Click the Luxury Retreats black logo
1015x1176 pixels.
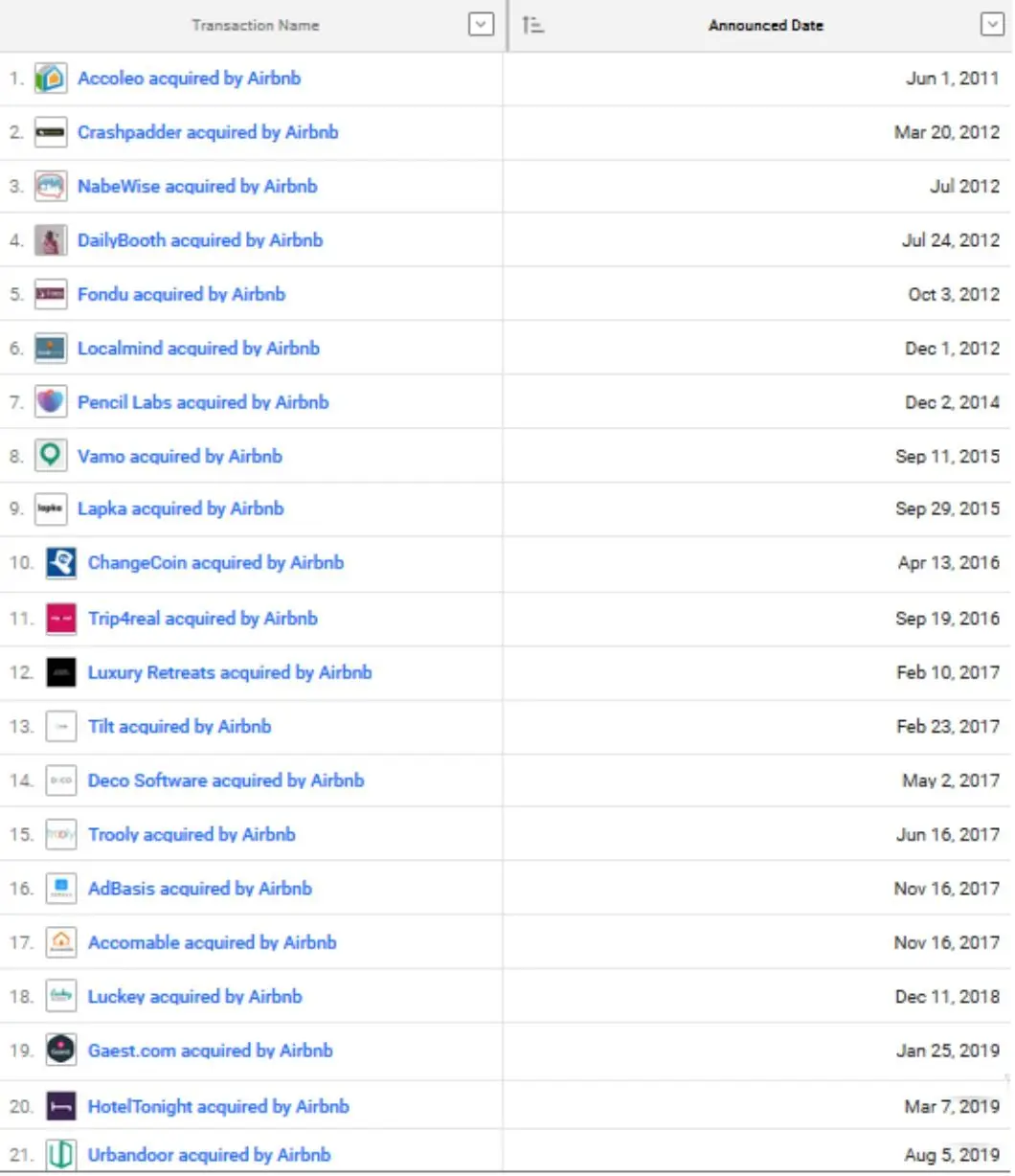[x=61, y=672]
